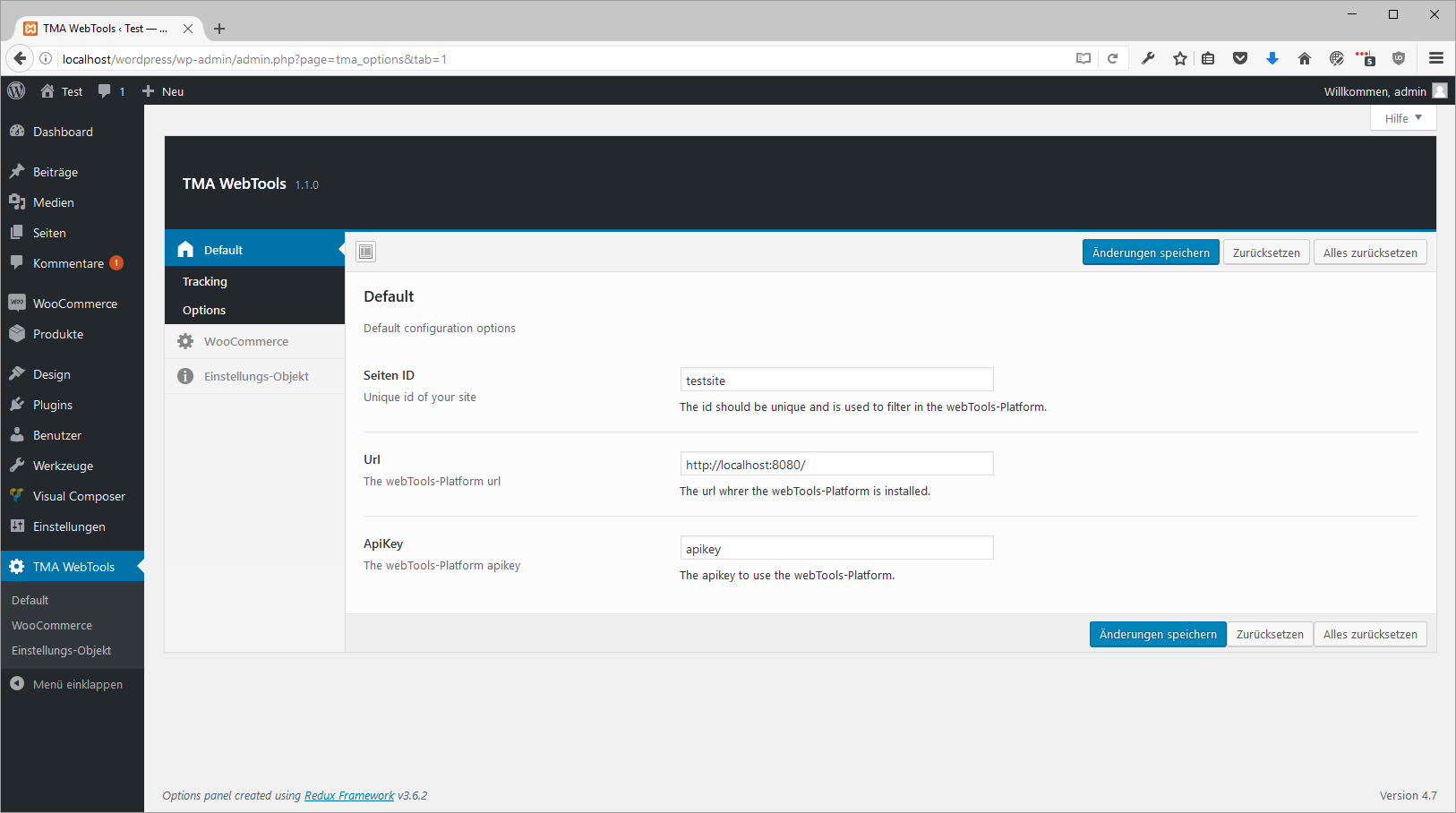
Task: Select TMA WebTools sidebar menu
Action: 72,566
